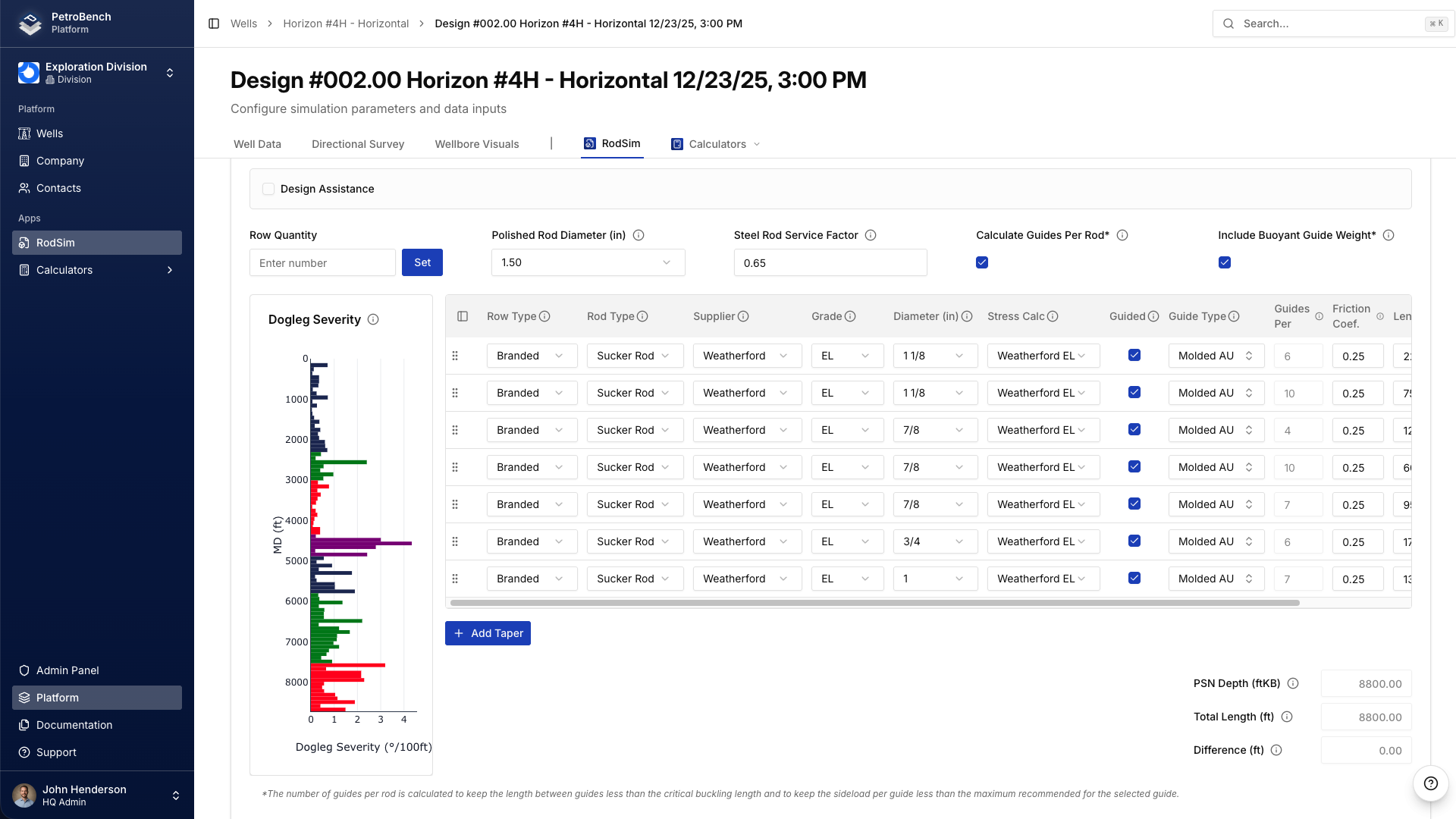Click the Dogleg Severity info icon
Viewport: 1456px width, 819px height.
[373, 319]
